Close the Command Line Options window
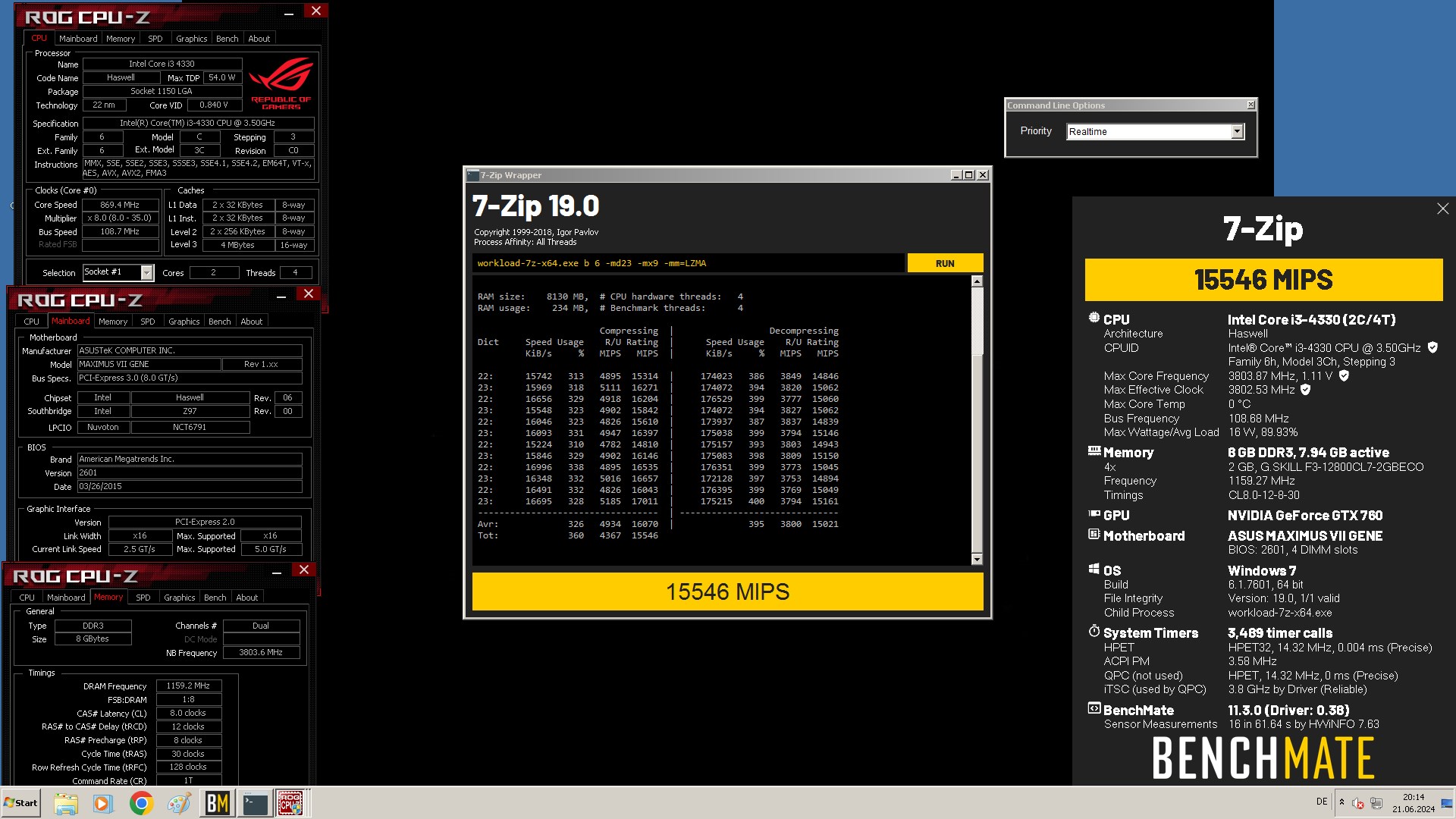Image resolution: width=1456 pixels, height=819 pixels. click(1250, 105)
